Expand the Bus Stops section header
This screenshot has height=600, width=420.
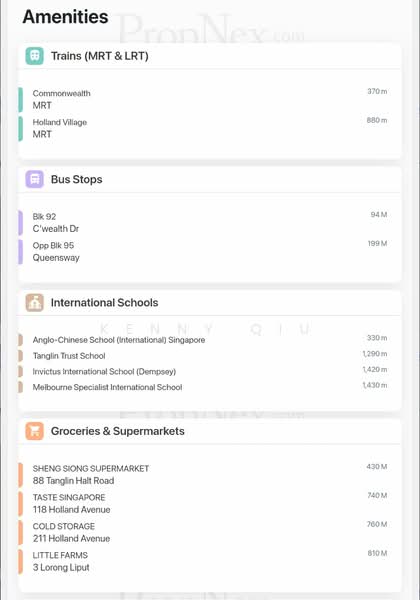pos(210,179)
